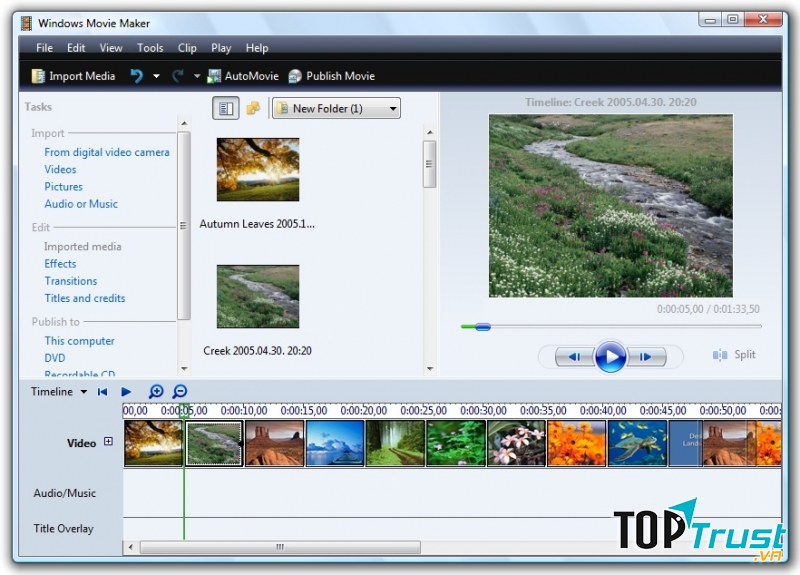Viewport: 800px width, 575px height.
Task: Open the Edit menu
Action: click(76, 48)
